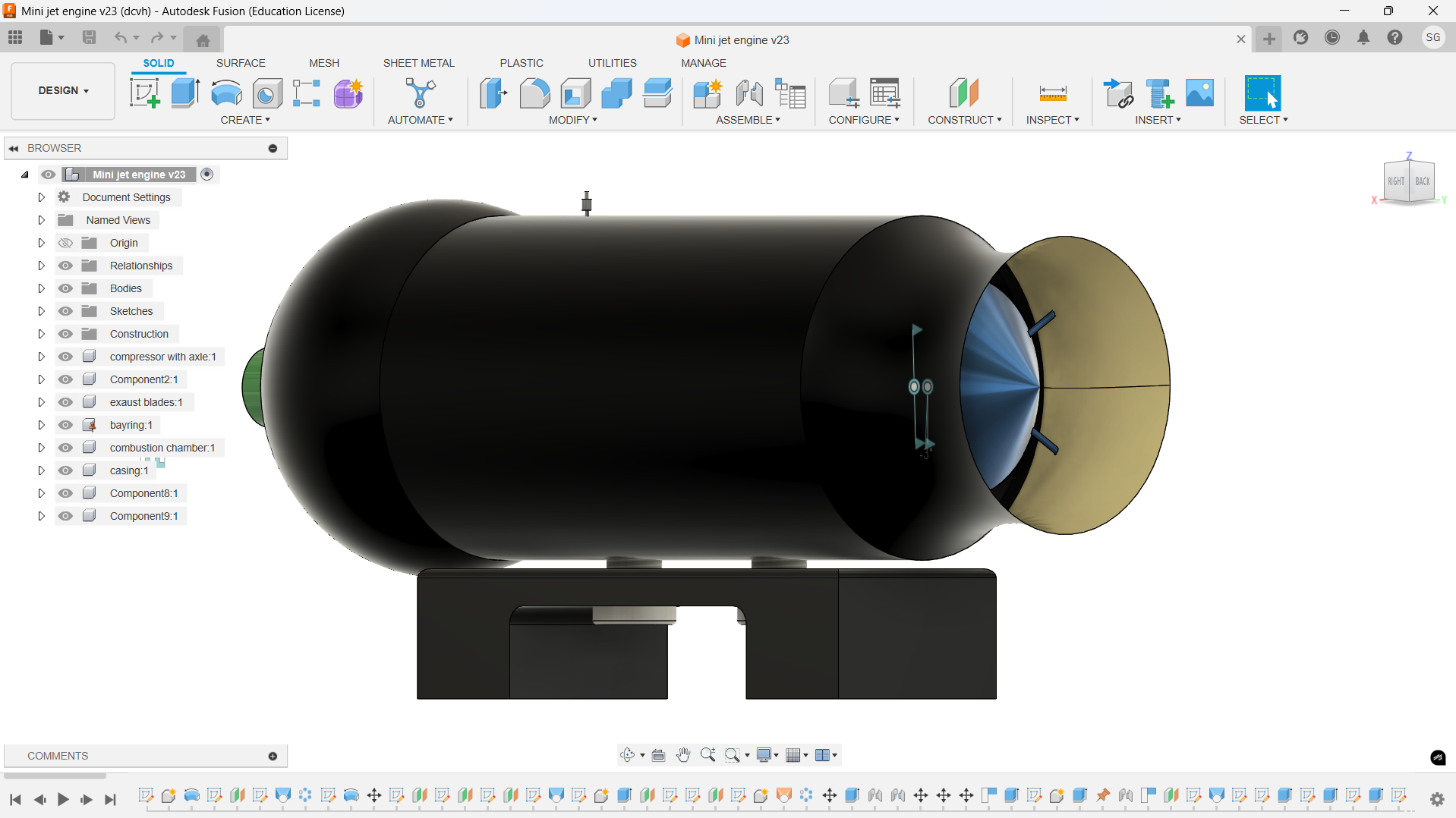
Task: Show the hidden Origin folder
Action: [x=66, y=243]
